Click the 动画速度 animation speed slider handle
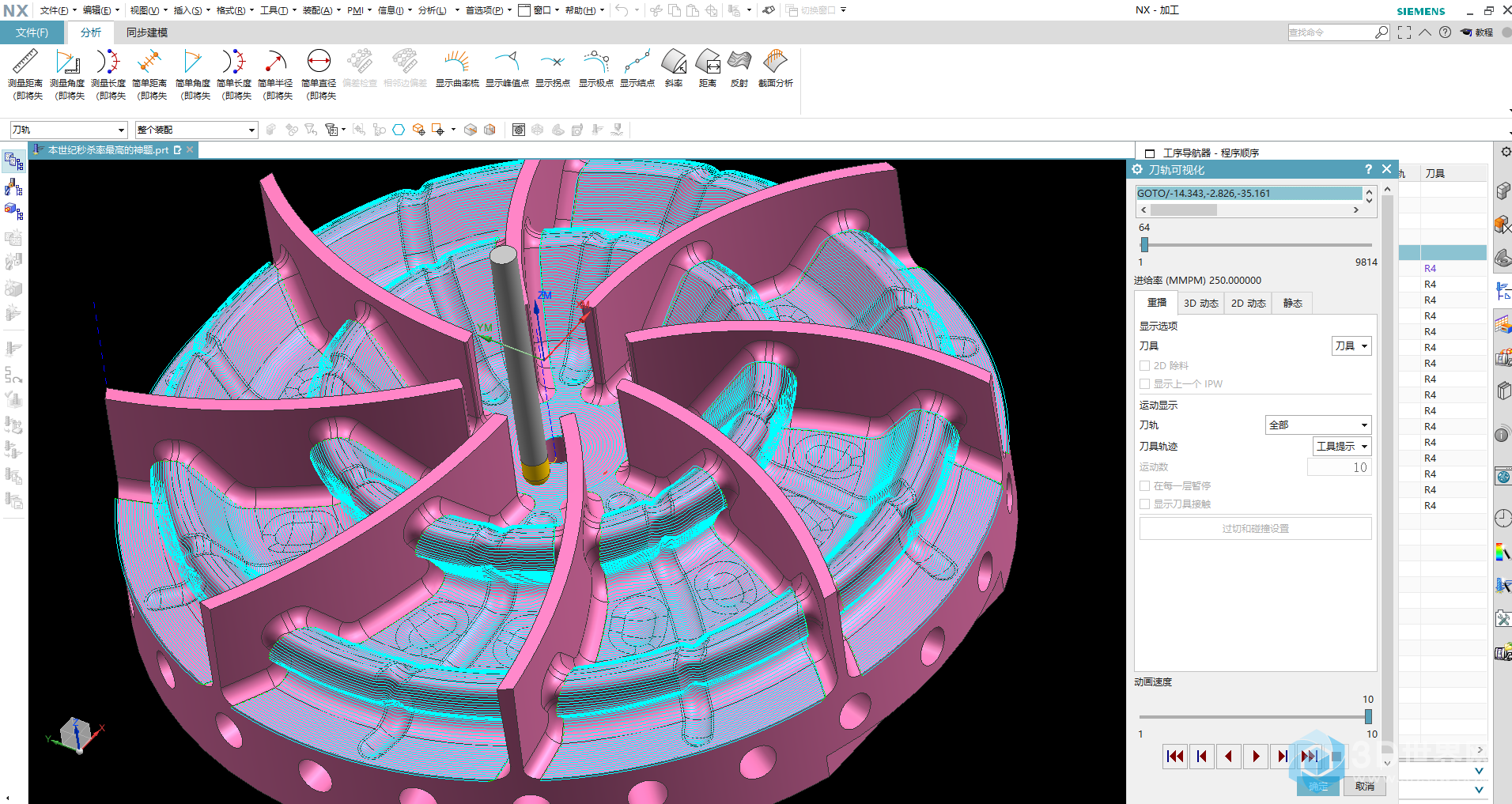Image resolution: width=1512 pixels, height=804 pixels. 1368,717
